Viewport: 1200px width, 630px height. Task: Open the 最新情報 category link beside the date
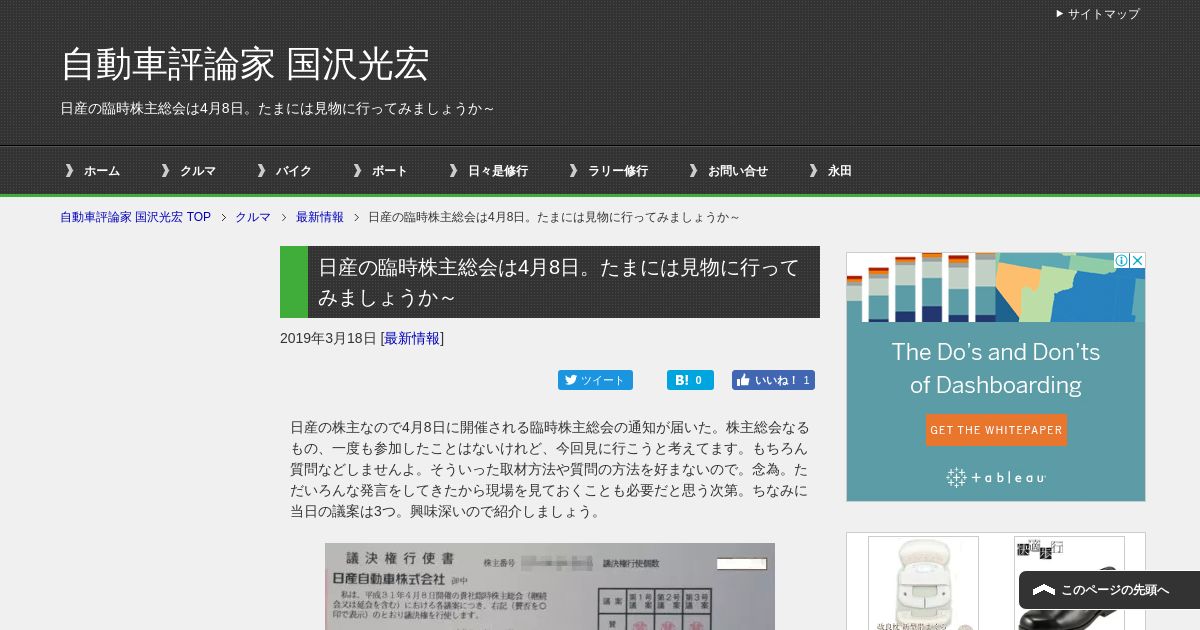point(412,338)
